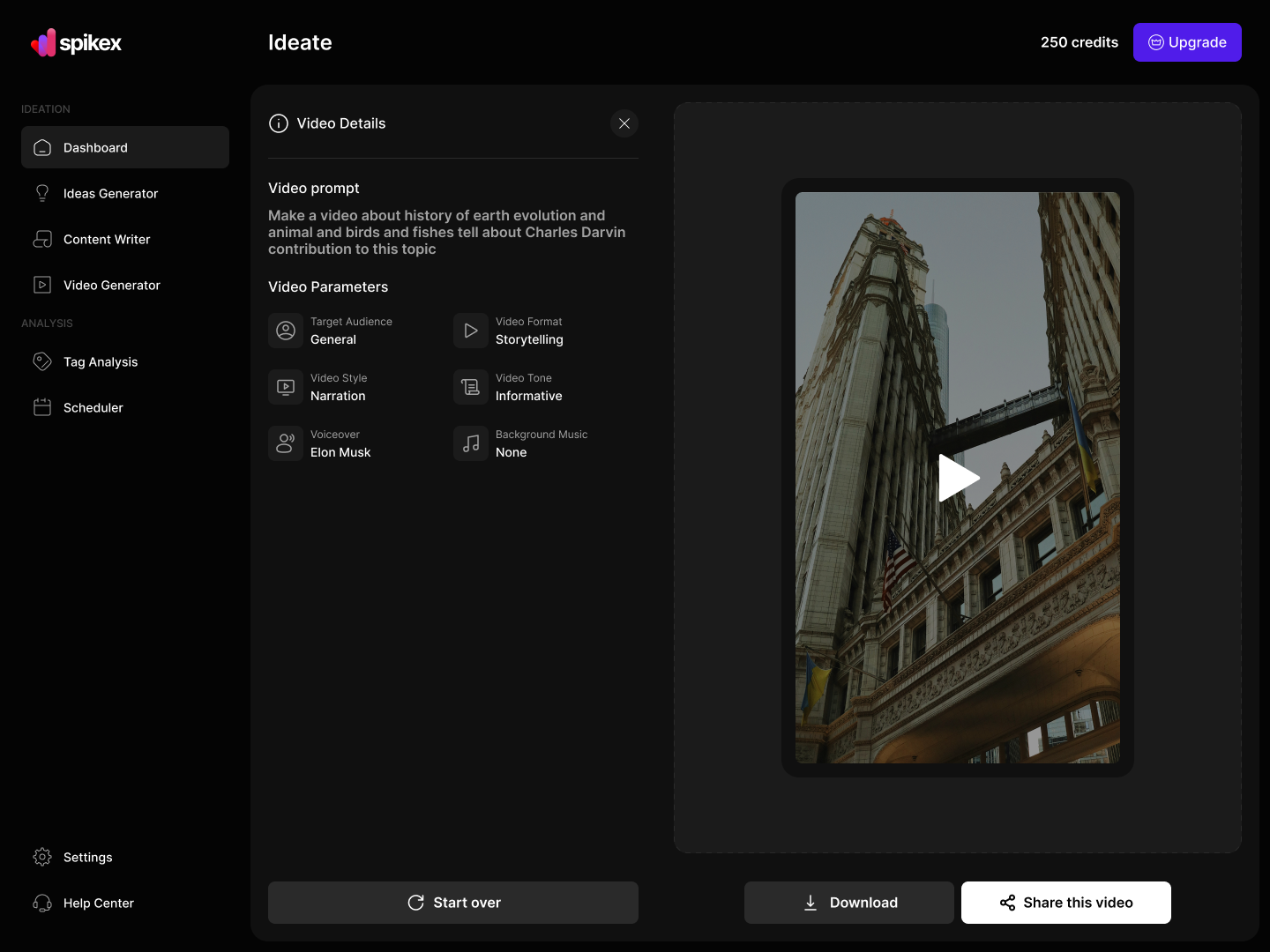
Task: Click the Video Format play icon
Action: click(x=471, y=331)
